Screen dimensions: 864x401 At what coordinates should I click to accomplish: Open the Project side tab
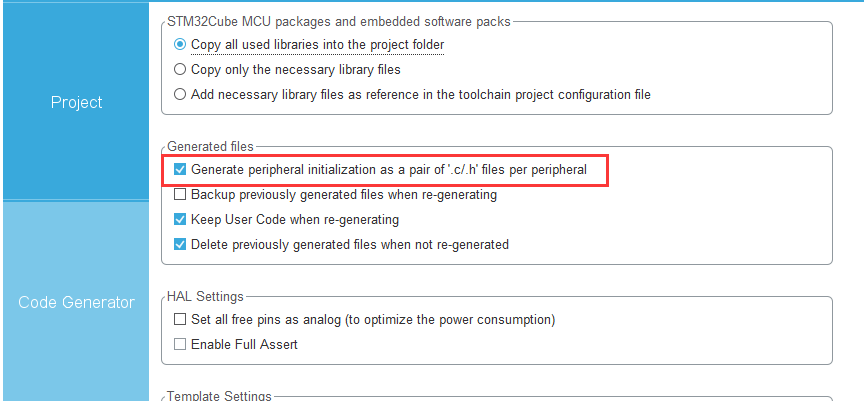coord(77,102)
